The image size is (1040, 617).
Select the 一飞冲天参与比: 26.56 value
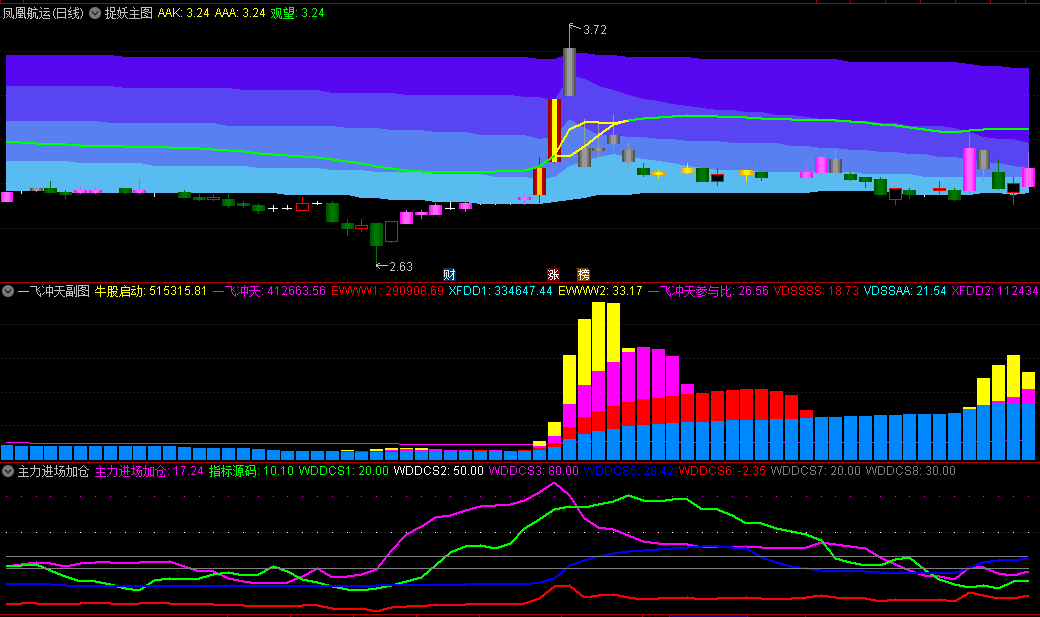pyautogui.click(x=708, y=291)
